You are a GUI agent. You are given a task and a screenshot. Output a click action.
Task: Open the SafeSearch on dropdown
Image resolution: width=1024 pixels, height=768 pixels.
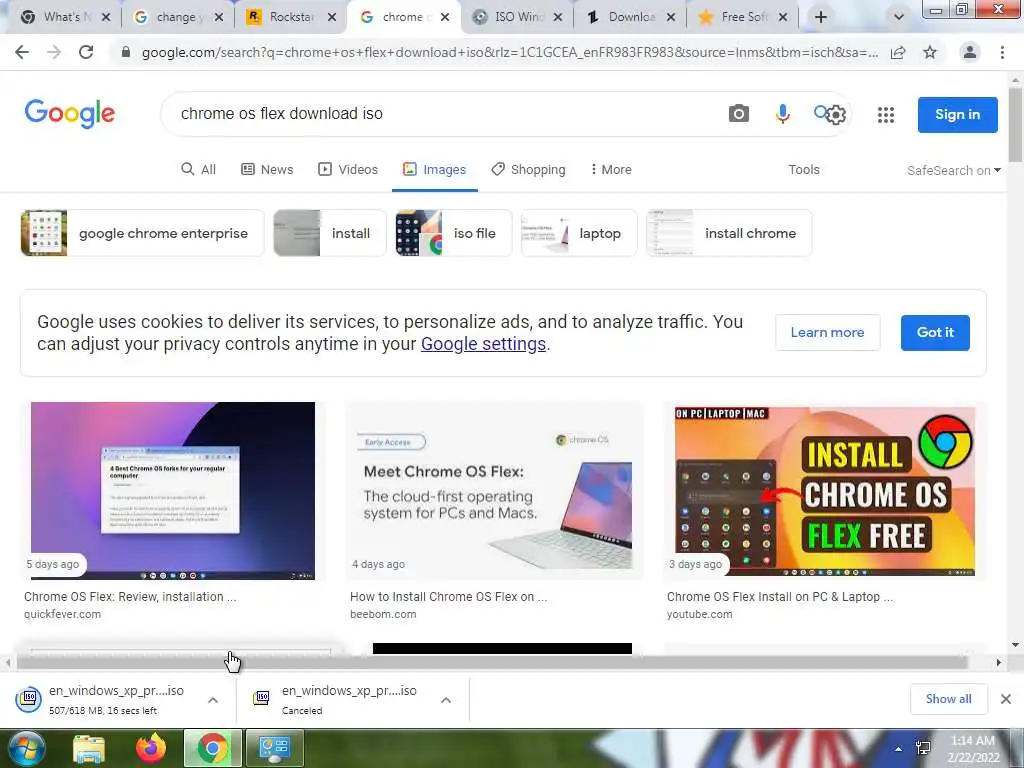coord(953,170)
